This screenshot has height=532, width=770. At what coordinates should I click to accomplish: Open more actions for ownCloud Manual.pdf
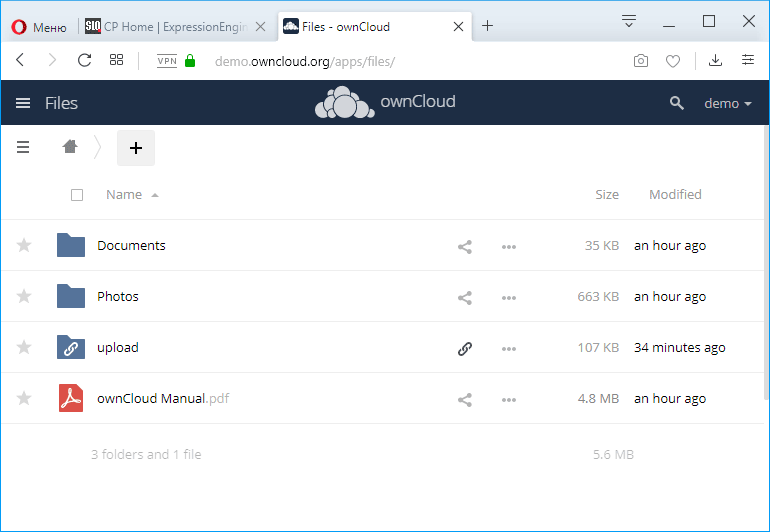coord(509,400)
